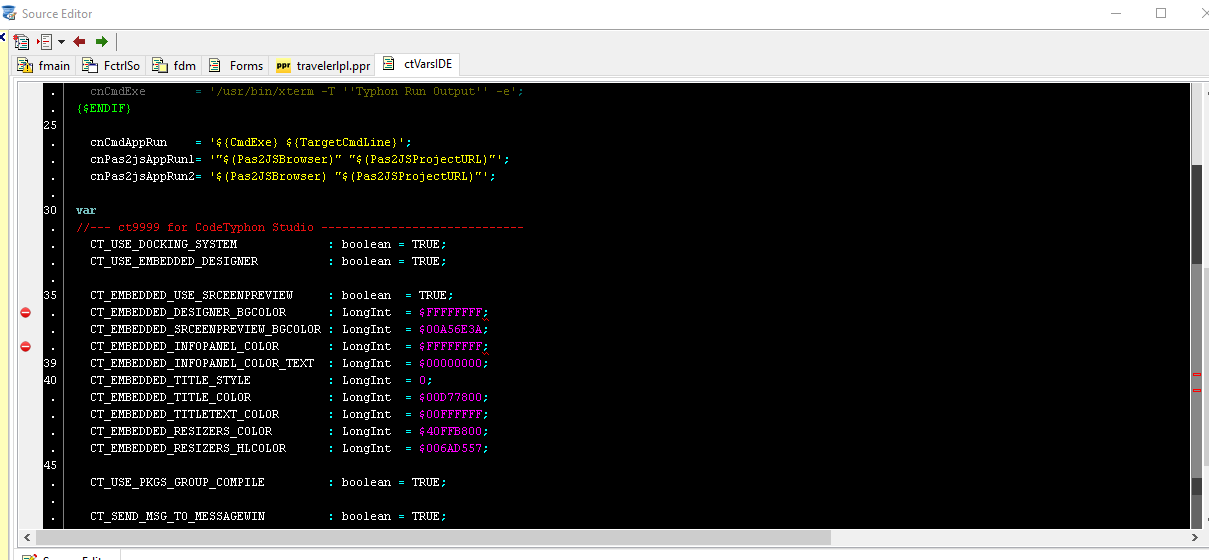Image resolution: width=1209 pixels, height=560 pixels.
Task: Click the error marker beside CT_EMBEDDED_DESIGNER_BGCOLOR line
Action: (26, 312)
